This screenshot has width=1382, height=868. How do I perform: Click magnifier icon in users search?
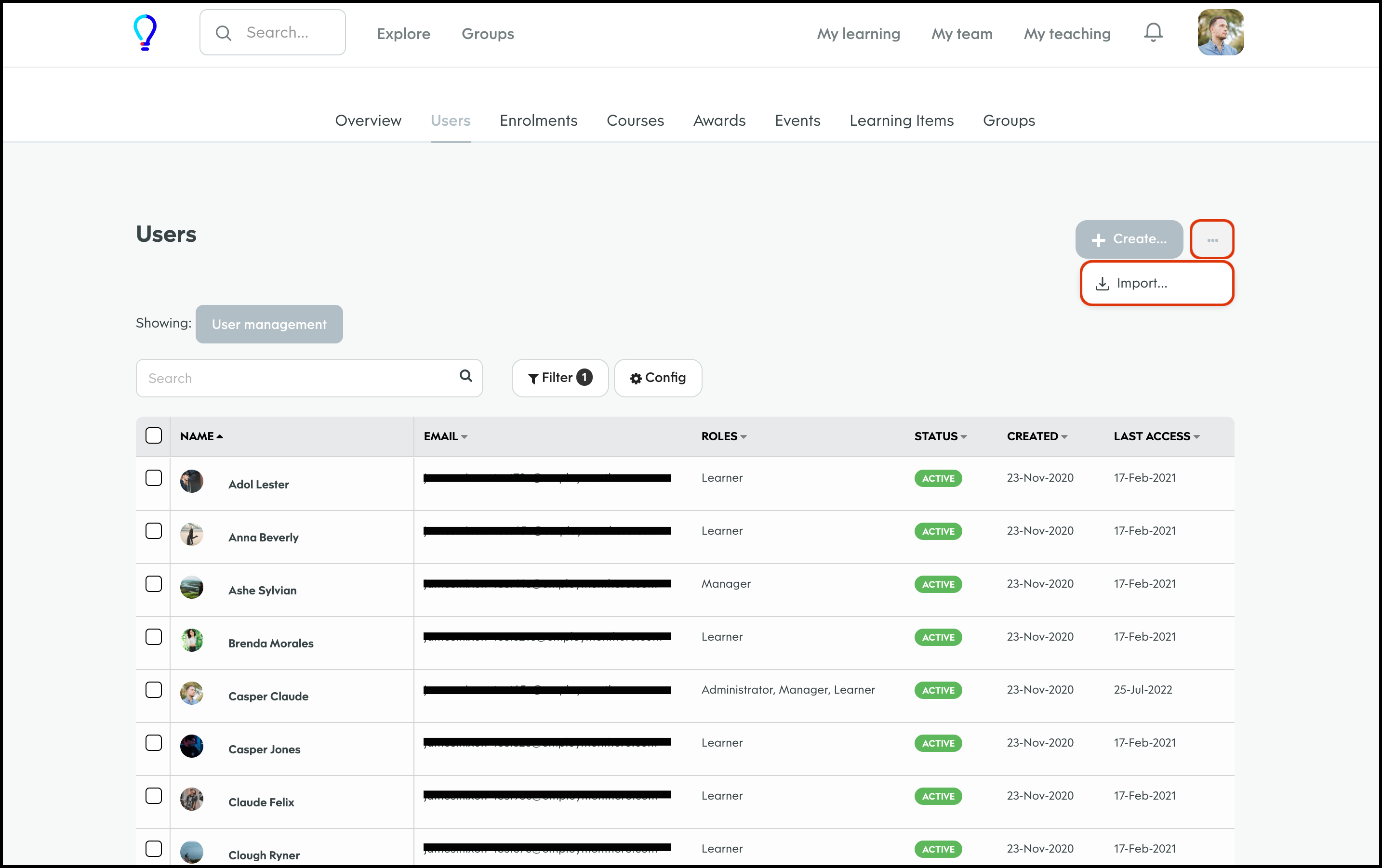click(x=465, y=376)
